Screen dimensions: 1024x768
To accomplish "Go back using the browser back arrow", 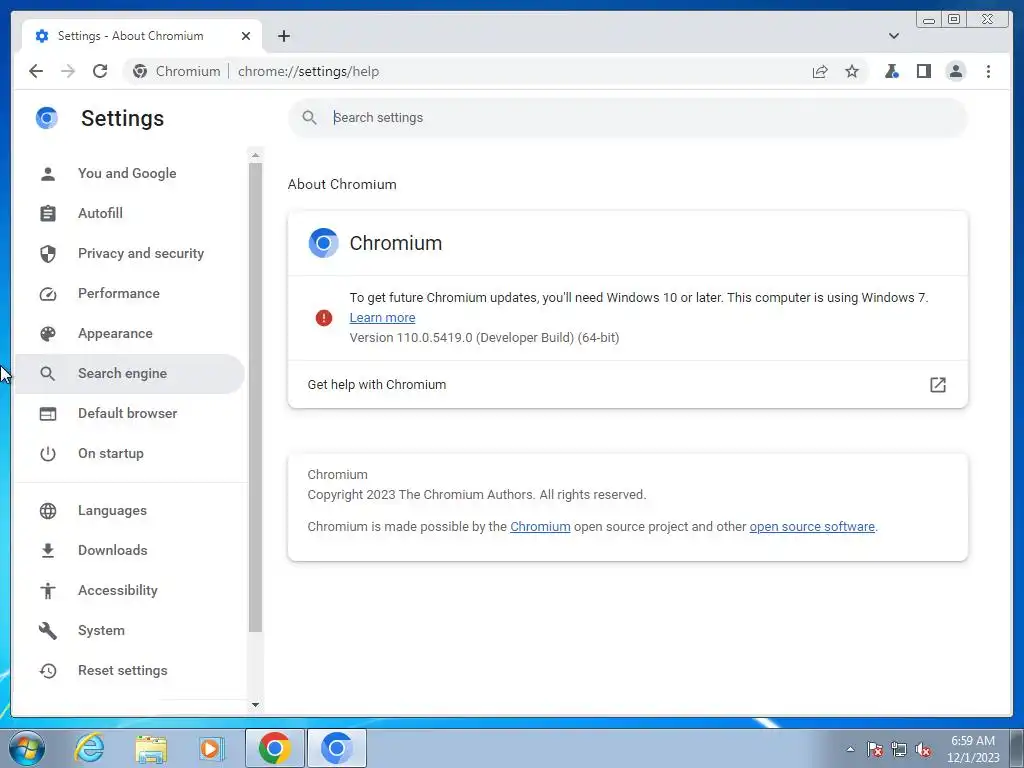I will point(36,71).
